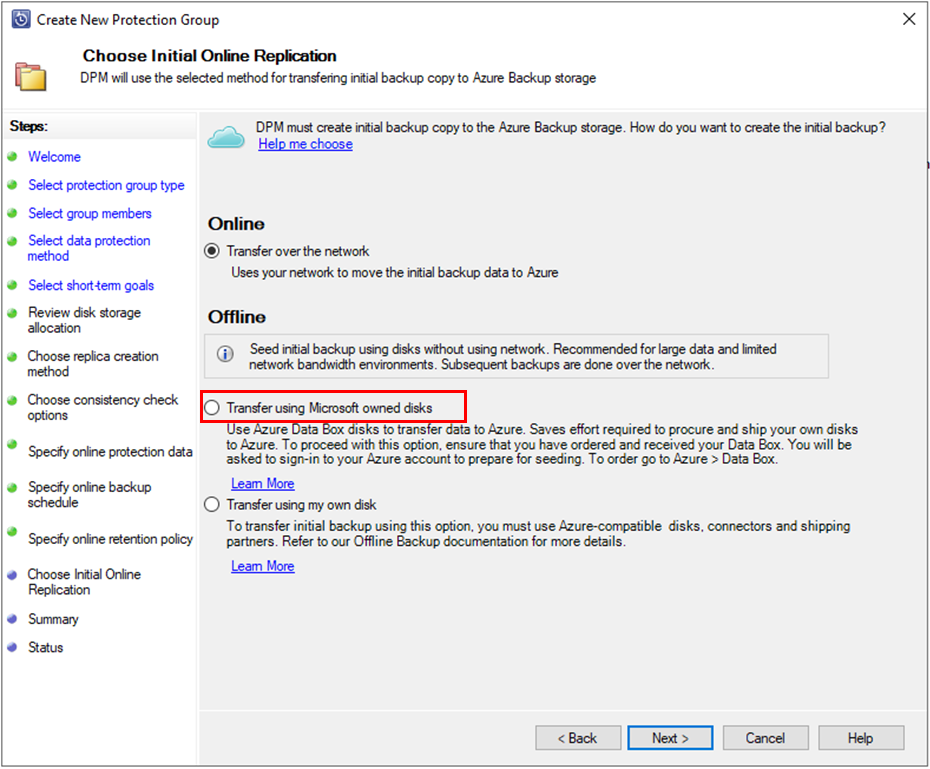Viewport: 930px width, 769px height.
Task: Click the Back button
Action: (x=578, y=738)
